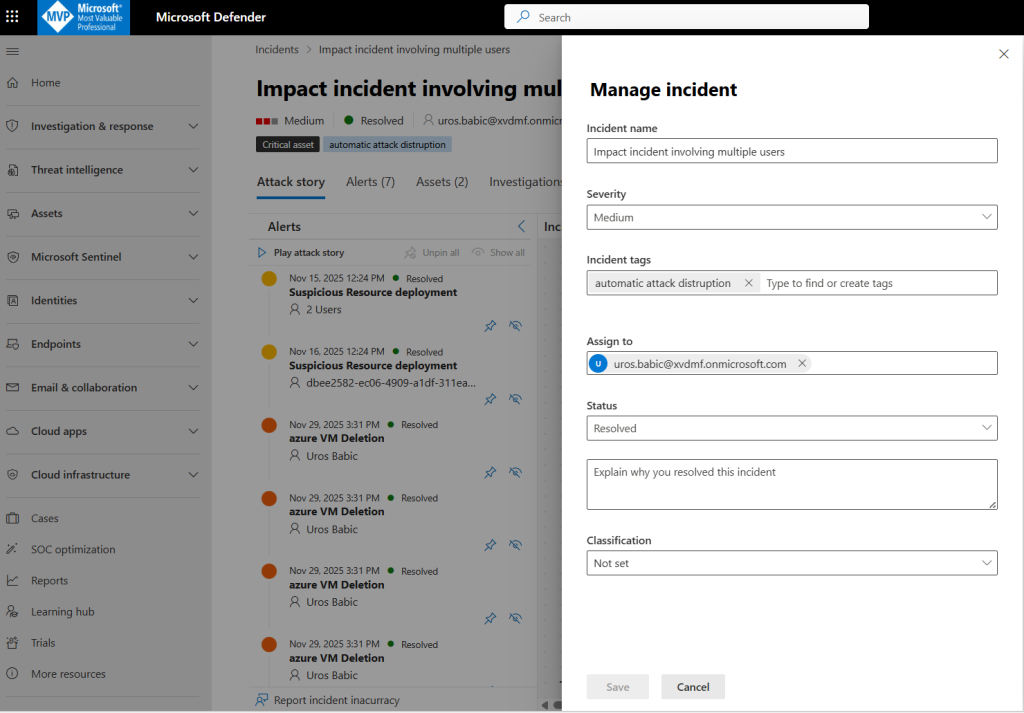Toggle visibility of first azure VM Deletion alert
Screen dimensions: 1024x713
tap(515, 472)
